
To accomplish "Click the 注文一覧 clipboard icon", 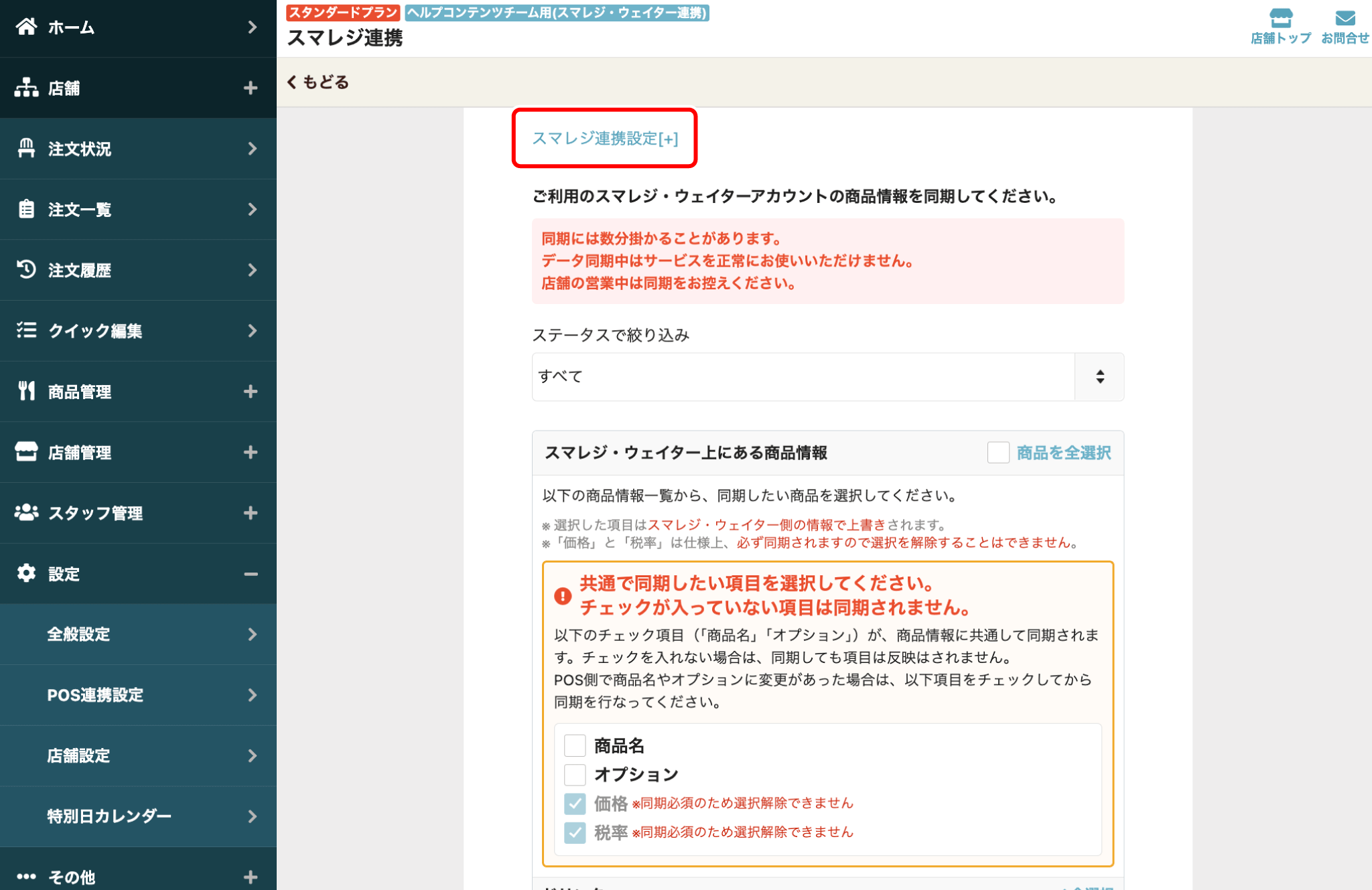I will pyautogui.click(x=26, y=209).
